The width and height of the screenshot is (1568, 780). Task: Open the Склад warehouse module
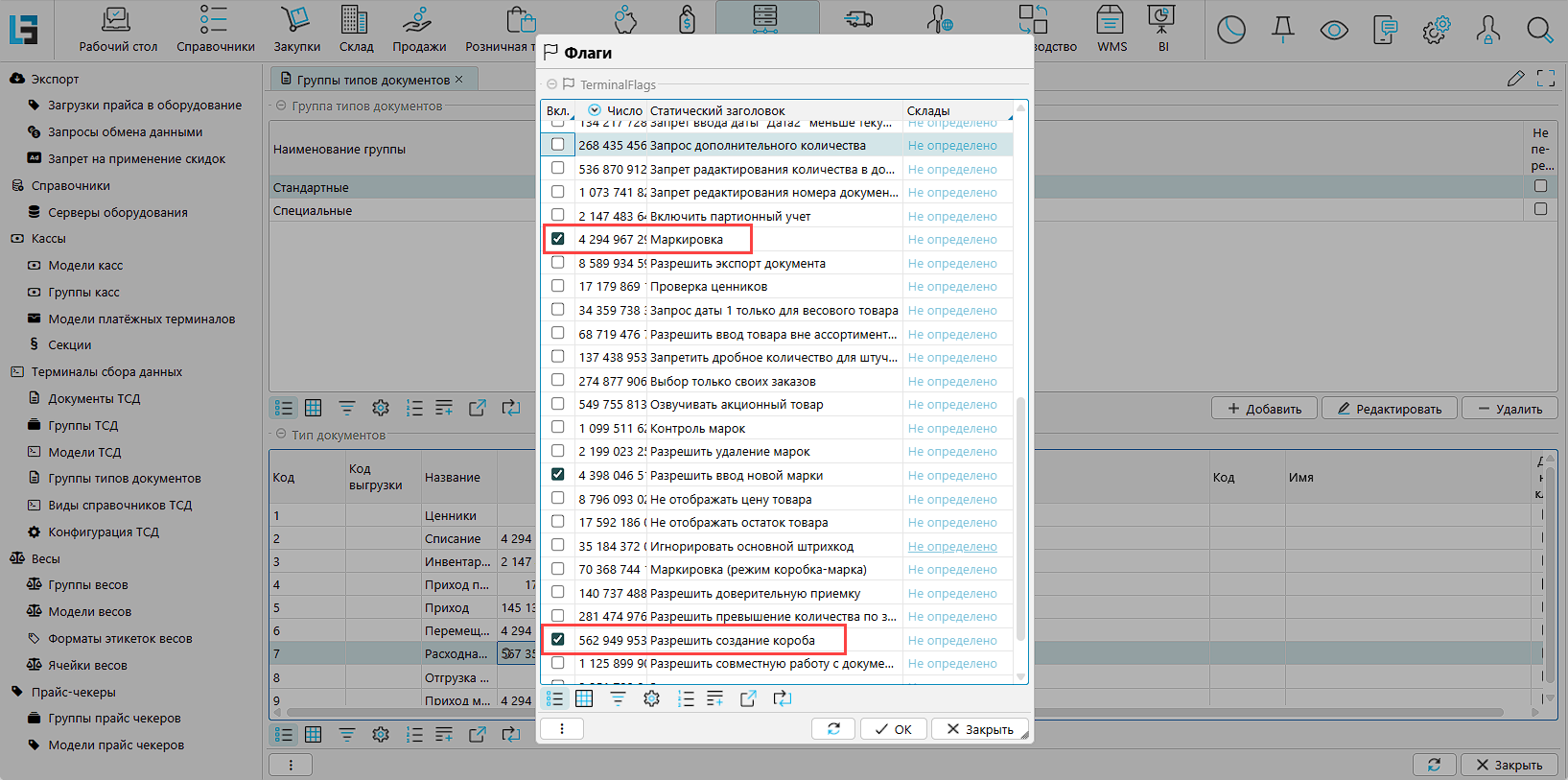(x=356, y=29)
